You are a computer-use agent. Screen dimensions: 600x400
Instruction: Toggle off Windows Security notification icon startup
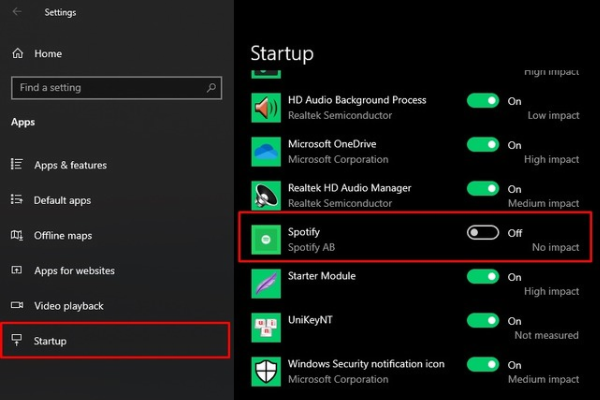[483, 364]
